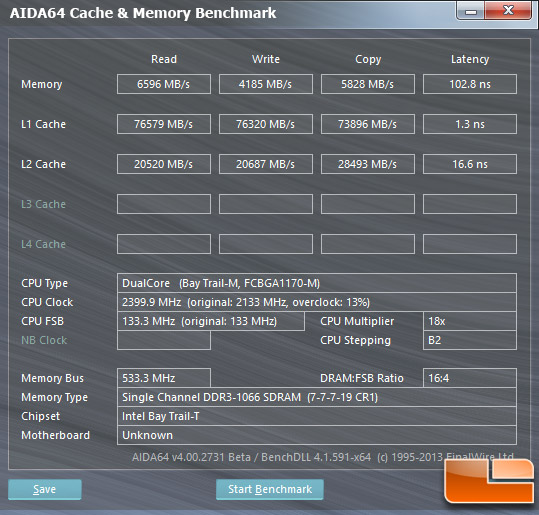This screenshot has width=539, height=515.
Task: Click L1 Cache Write value 76320 MB/s
Action: pyautogui.click(x=266, y=124)
